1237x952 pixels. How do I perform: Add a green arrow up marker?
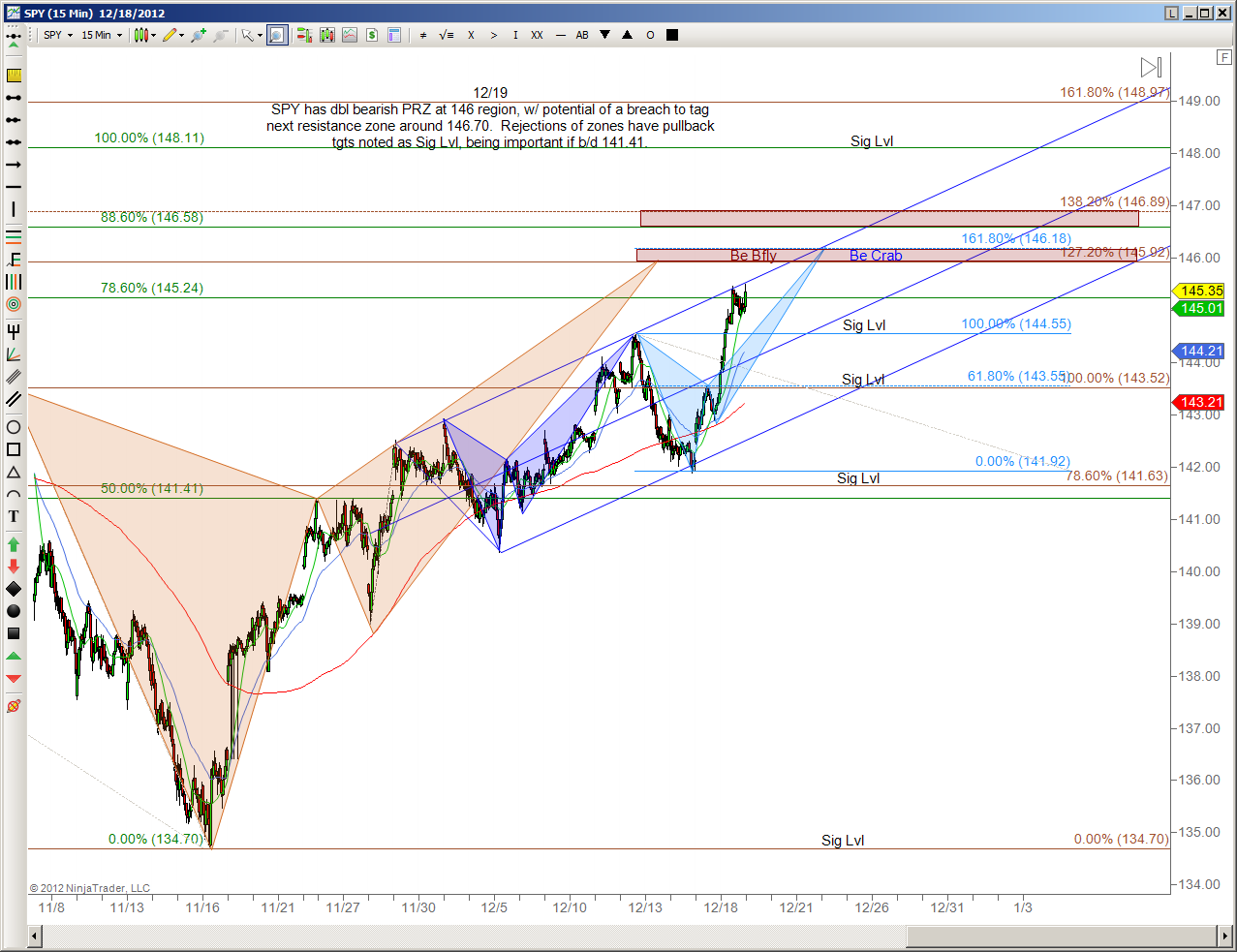click(14, 544)
